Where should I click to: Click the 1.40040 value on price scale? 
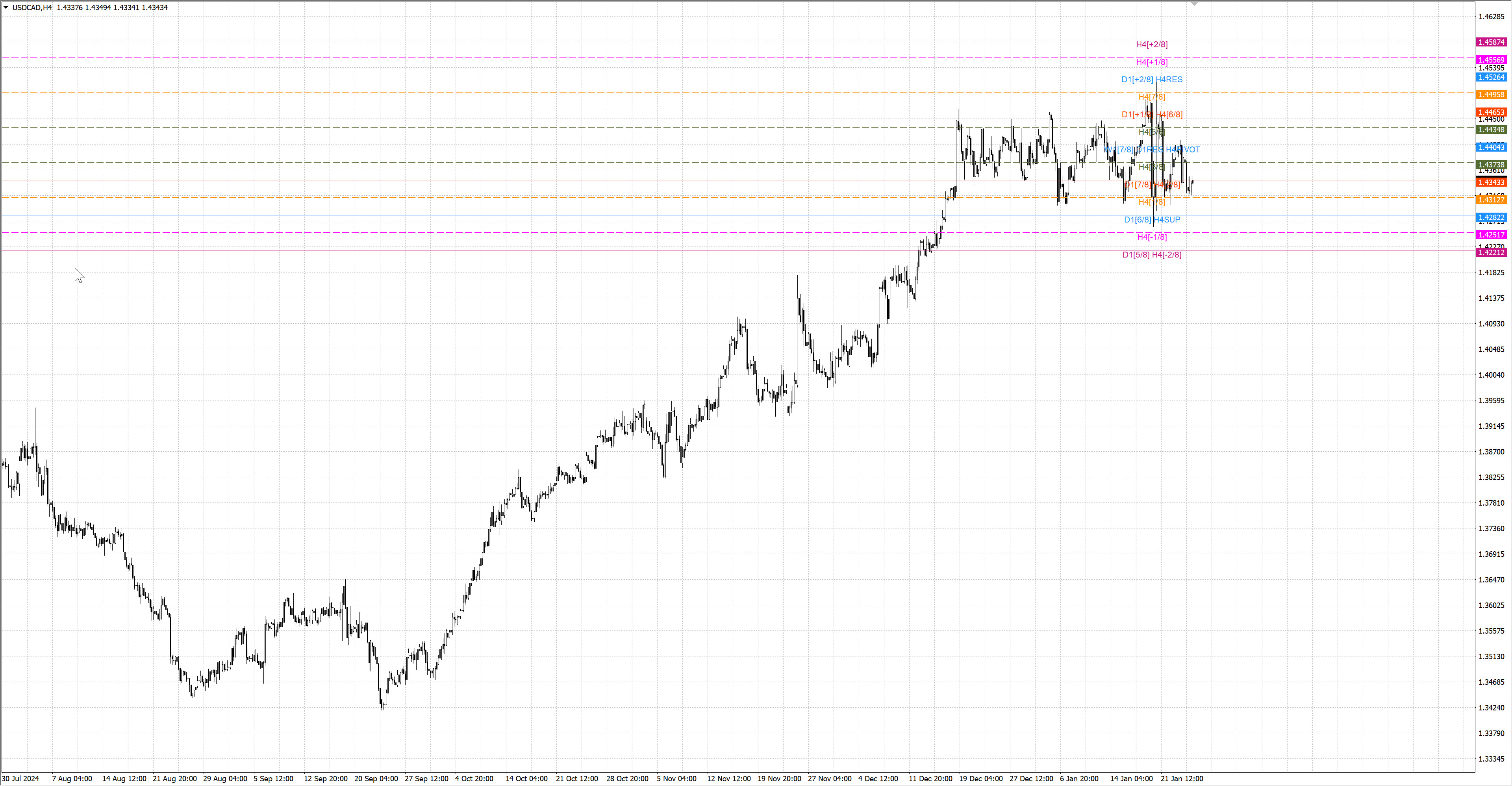pos(1491,375)
